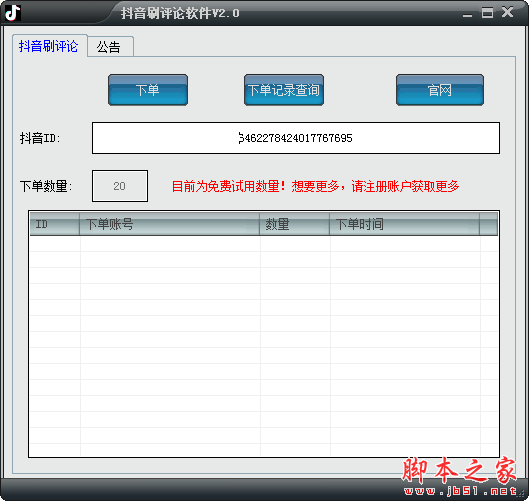Sort by the 下单账号 column header
The image size is (529, 502).
(x=169, y=224)
